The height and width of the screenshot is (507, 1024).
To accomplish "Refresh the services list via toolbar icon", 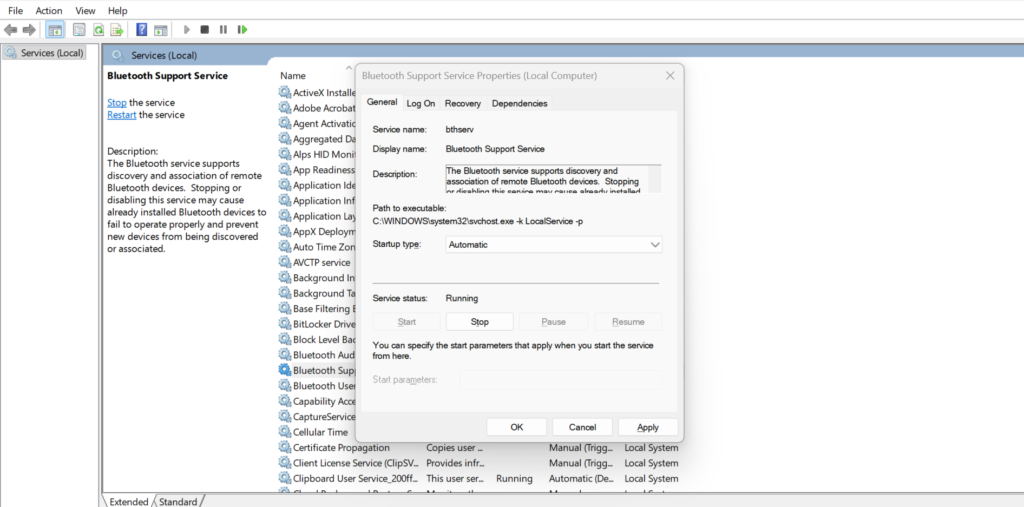I will point(98,29).
